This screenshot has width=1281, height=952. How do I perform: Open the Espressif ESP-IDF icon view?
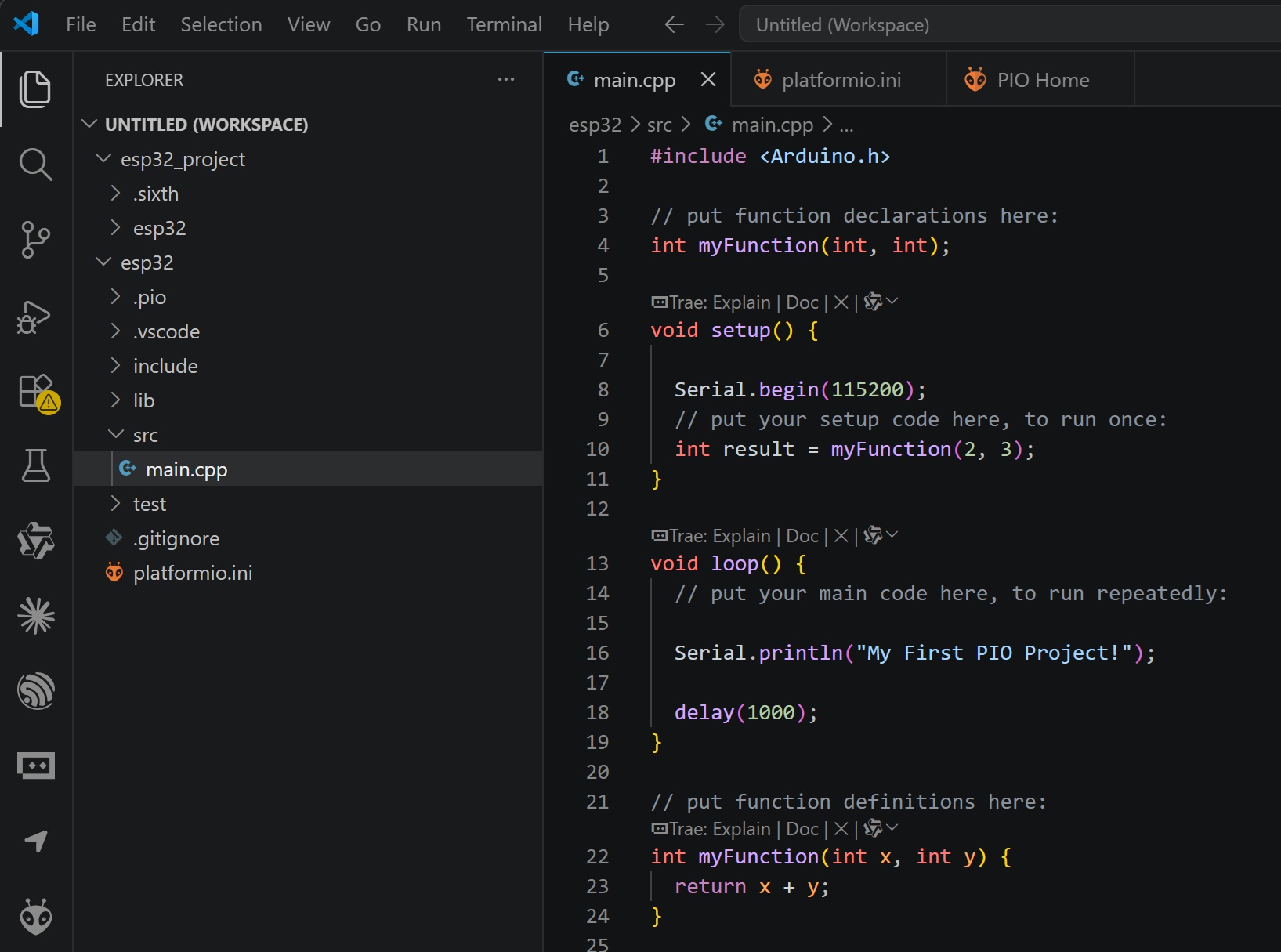tap(35, 691)
